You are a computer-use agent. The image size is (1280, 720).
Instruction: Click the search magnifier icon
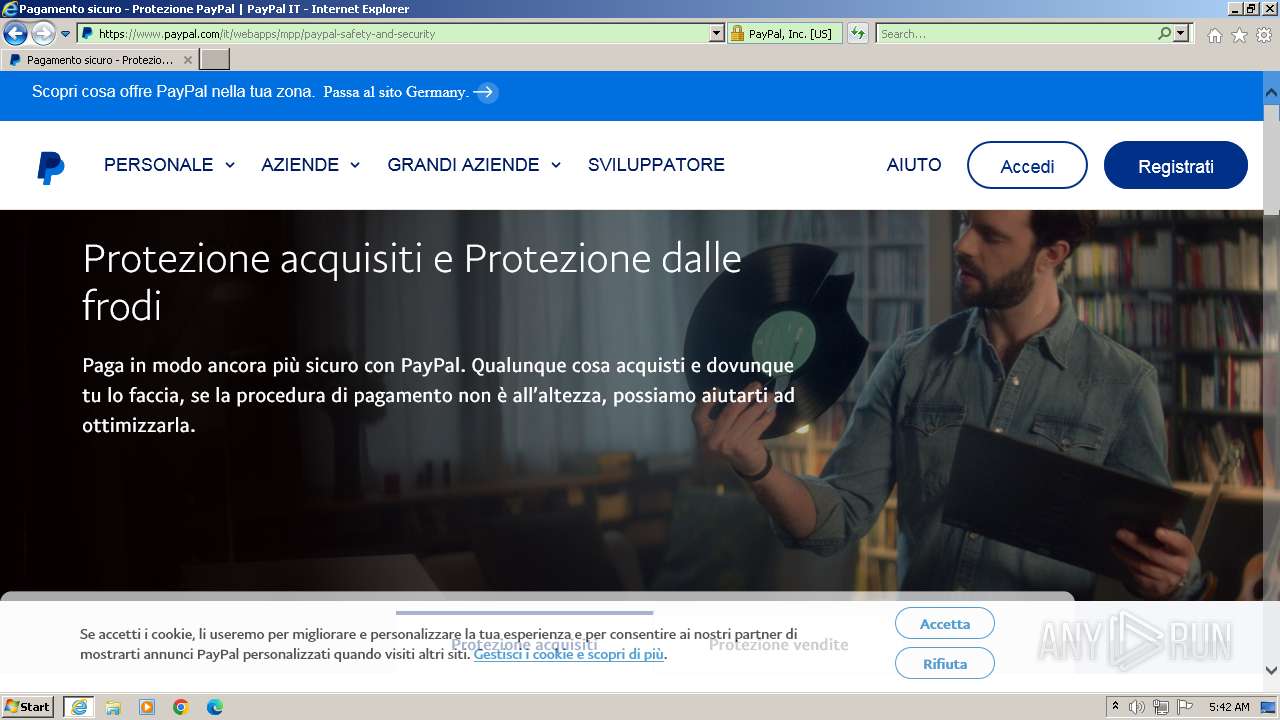[1164, 34]
